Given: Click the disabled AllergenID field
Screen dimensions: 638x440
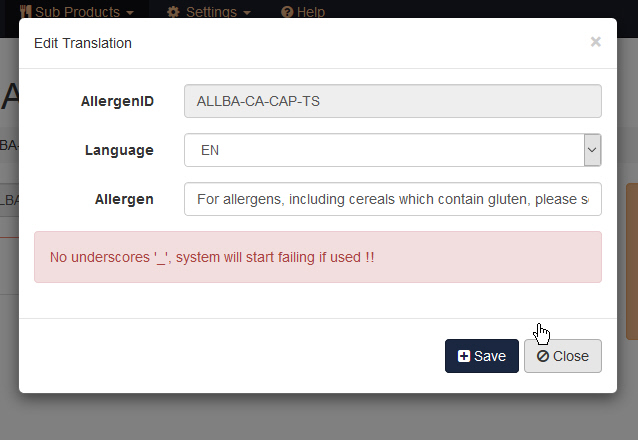Looking at the screenshot, I should (x=393, y=101).
